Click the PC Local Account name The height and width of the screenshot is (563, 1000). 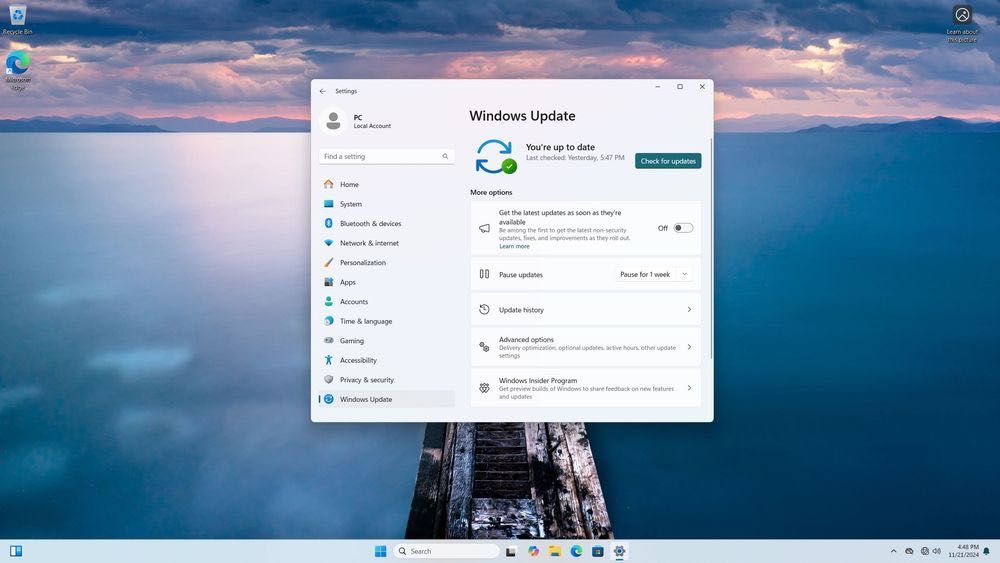(x=372, y=121)
